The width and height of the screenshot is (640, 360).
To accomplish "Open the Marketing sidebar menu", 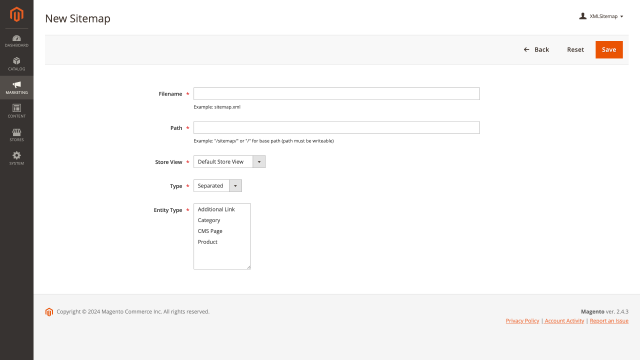I will (16, 87).
